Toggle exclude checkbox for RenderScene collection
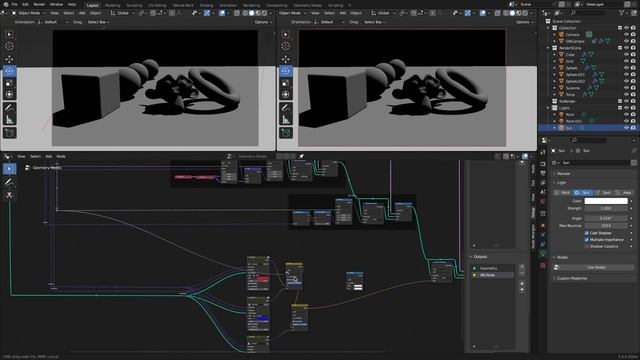640x360 pixels. click(620, 48)
